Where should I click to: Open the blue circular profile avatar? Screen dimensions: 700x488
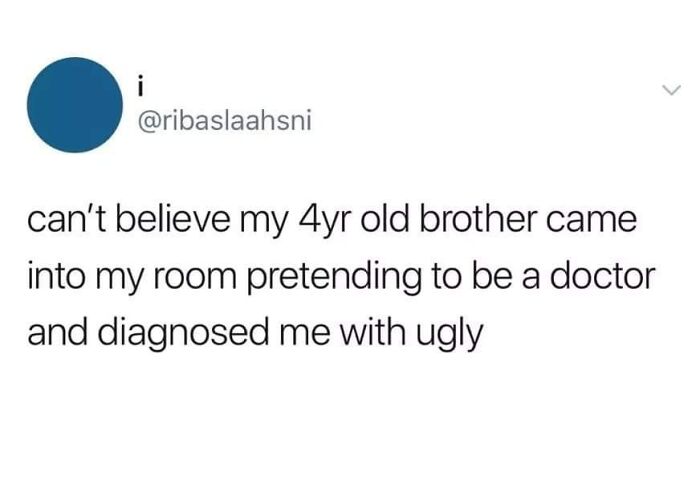click(x=75, y=105)
